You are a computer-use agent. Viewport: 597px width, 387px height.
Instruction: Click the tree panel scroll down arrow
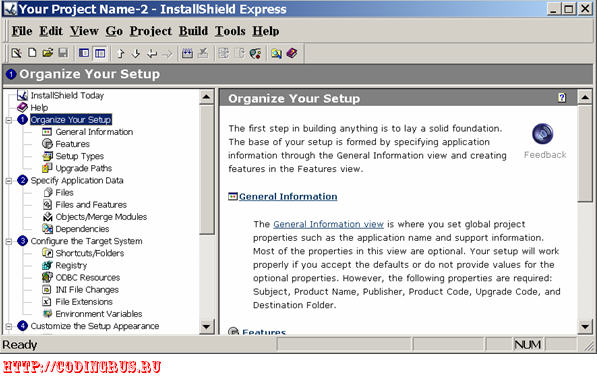206,326
